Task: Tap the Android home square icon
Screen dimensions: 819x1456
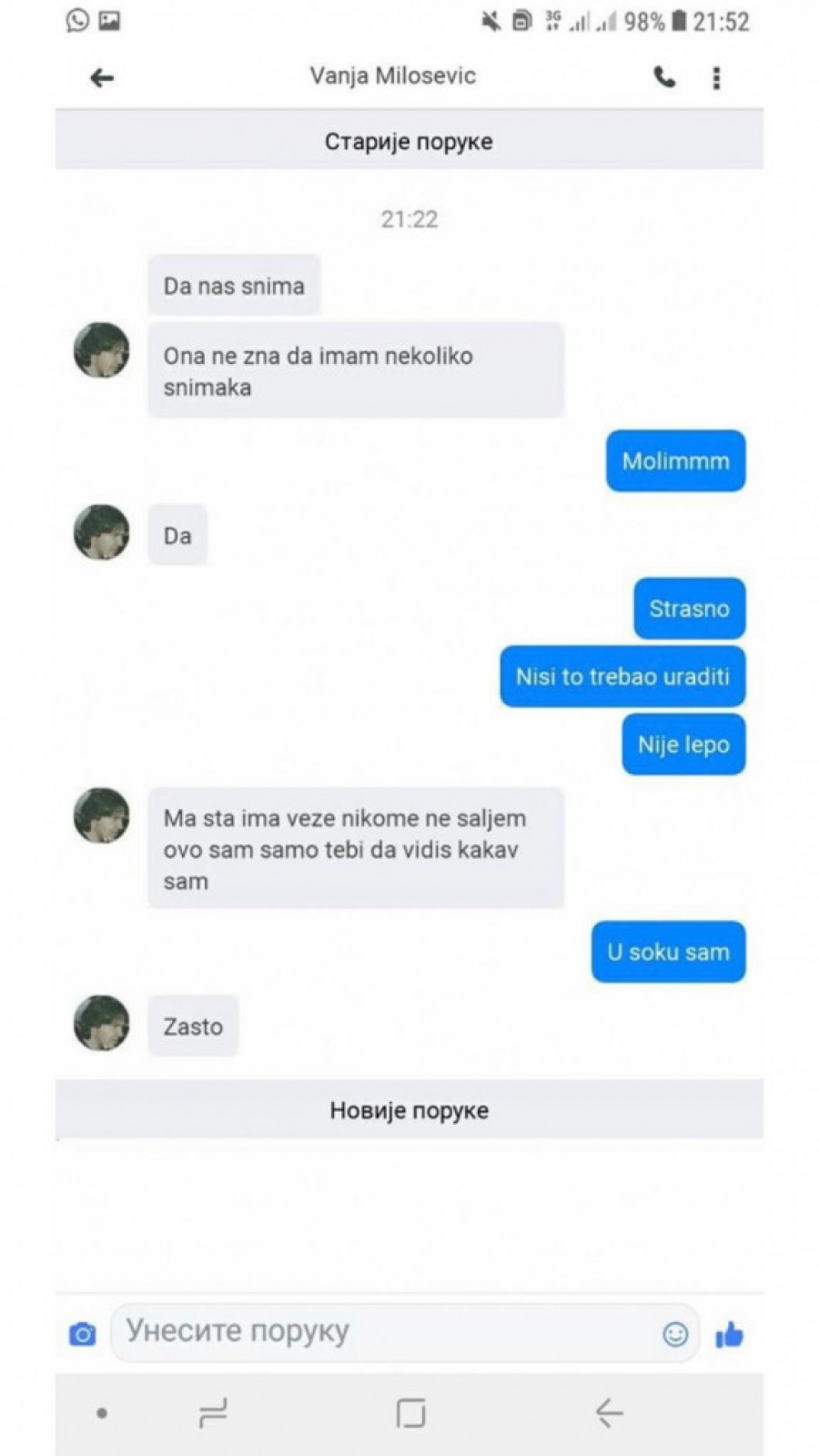Action: 410,1413
